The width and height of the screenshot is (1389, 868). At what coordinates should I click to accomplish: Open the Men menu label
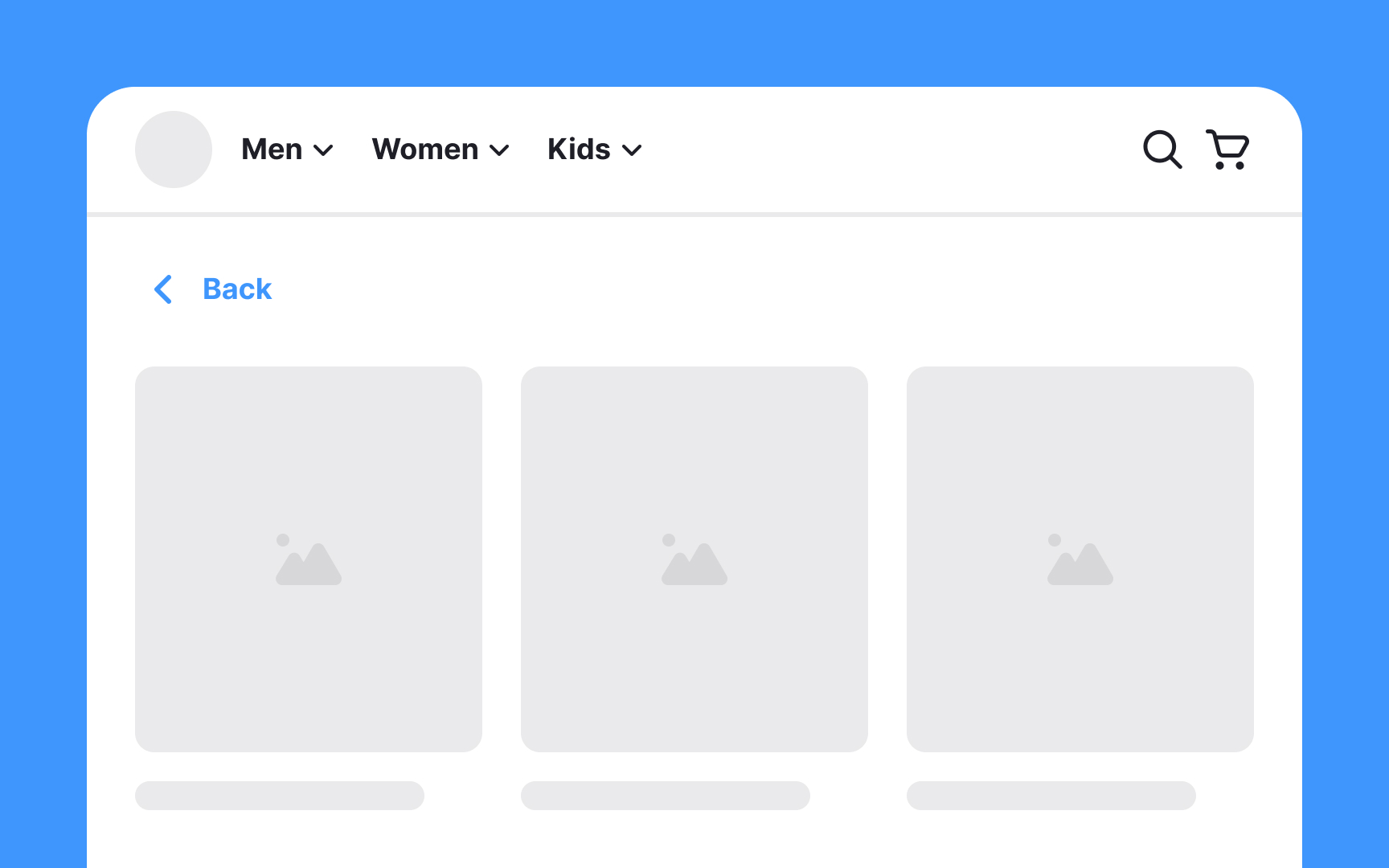[x=272, y=149]
